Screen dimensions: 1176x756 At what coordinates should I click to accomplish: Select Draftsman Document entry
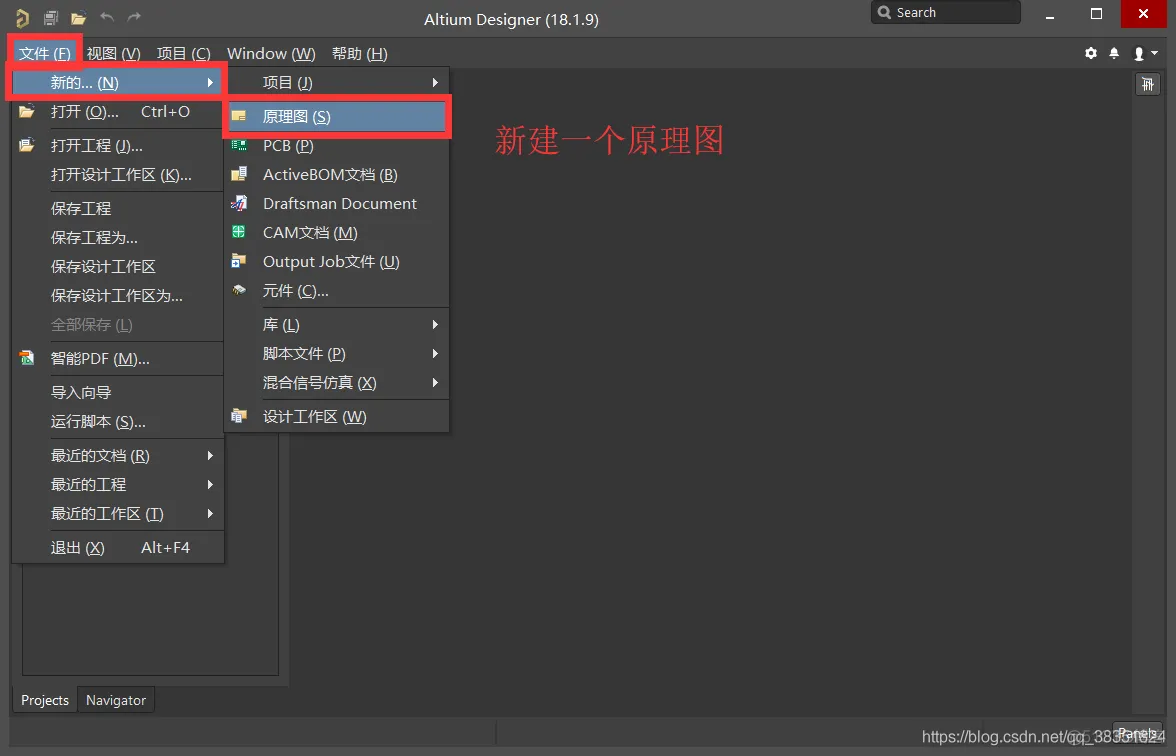click(337, 203)
